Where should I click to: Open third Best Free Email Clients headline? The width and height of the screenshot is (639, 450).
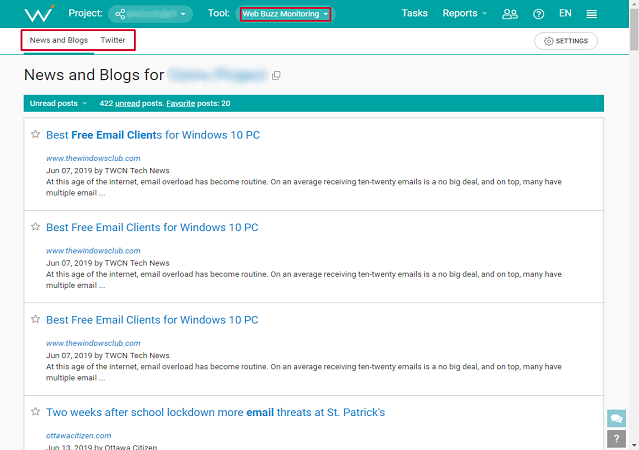pyautogui.click(x=152, y=320)
